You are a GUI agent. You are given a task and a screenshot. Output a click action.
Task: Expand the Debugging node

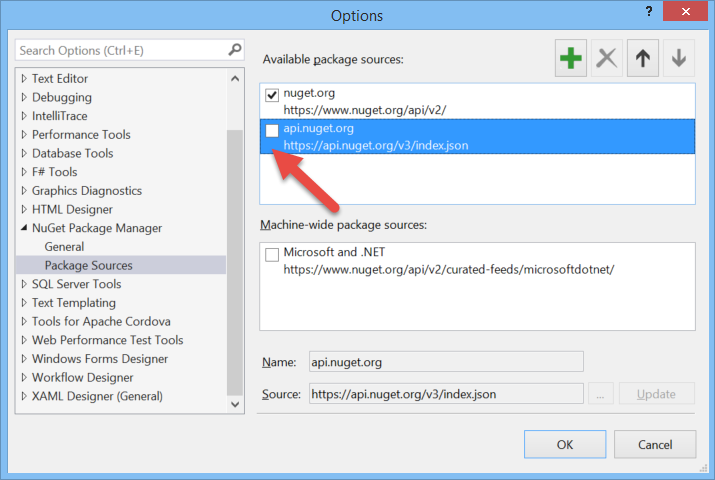point(24,97)
